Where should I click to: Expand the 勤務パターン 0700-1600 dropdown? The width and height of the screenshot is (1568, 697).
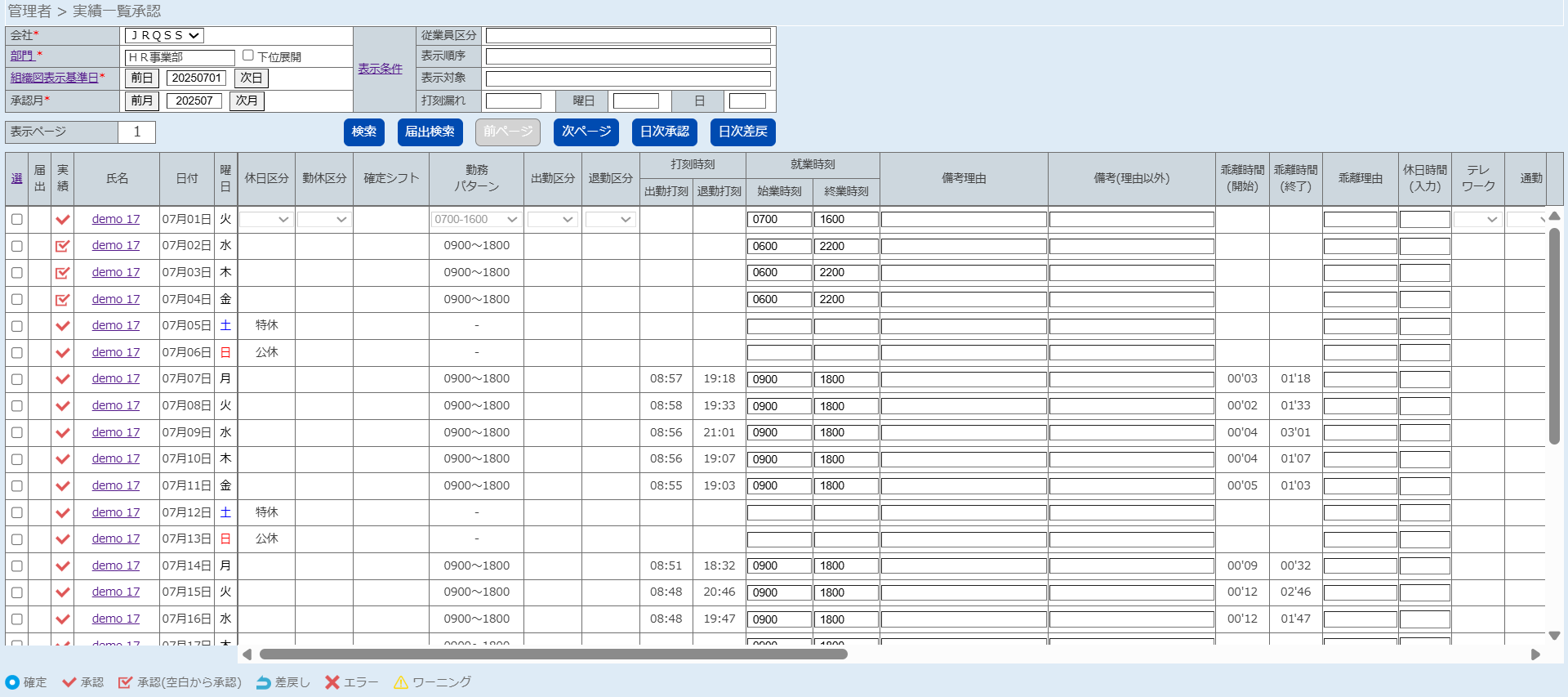click(476, 220)
